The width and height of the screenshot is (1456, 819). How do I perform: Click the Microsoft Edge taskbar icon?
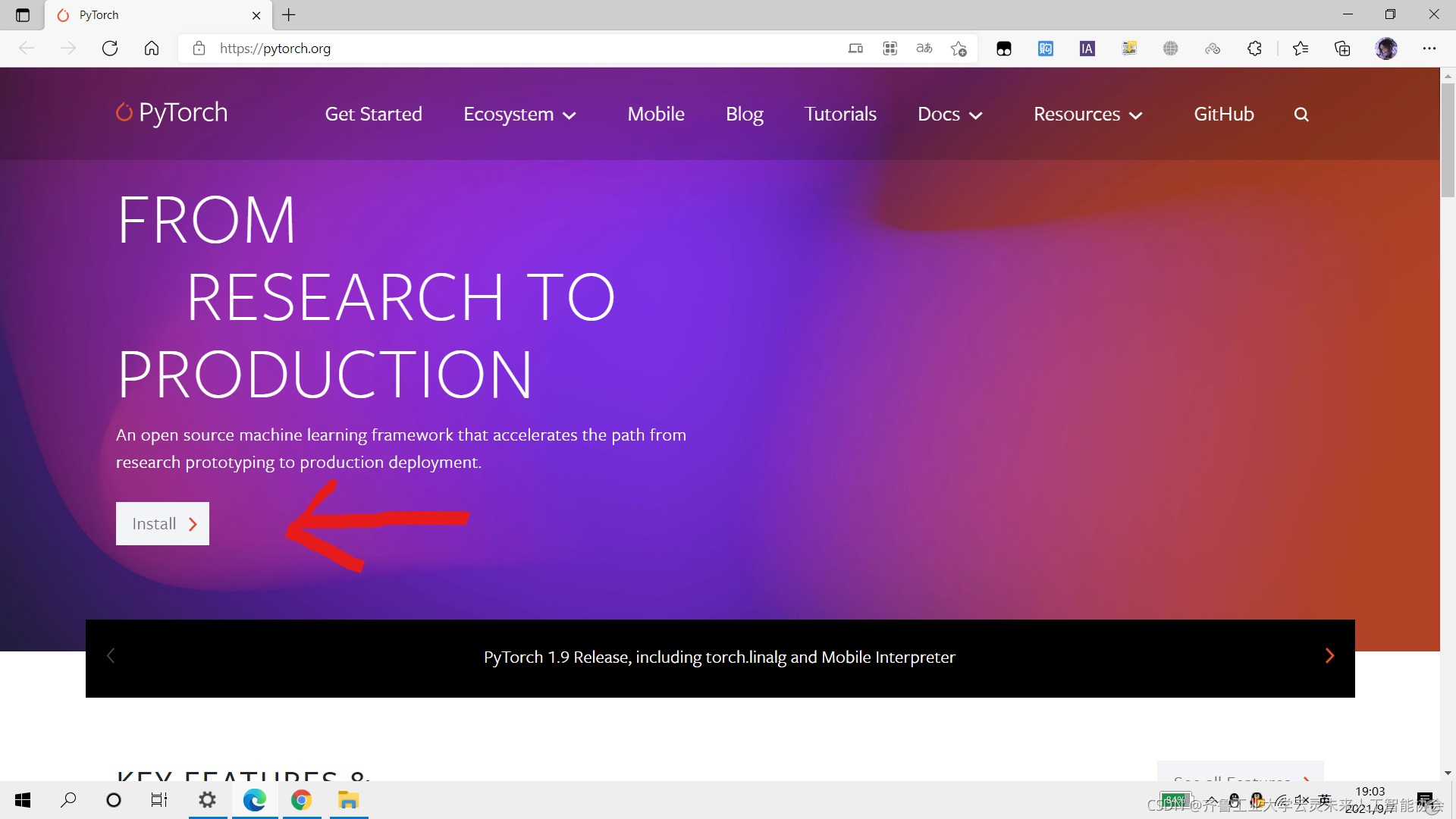pyautogui.click(x=255, y=800)
